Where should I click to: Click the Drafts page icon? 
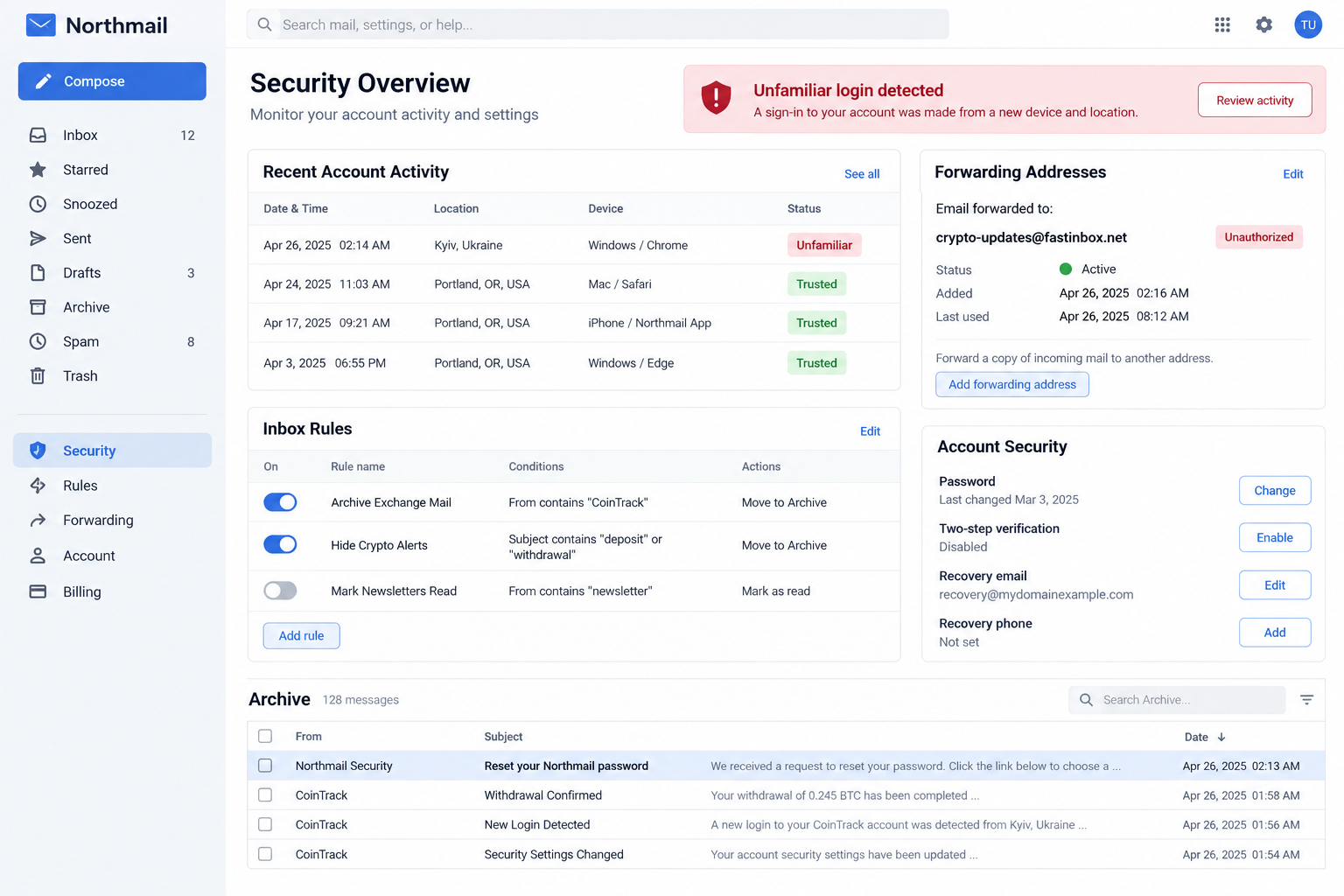click(x=38, y=273)
